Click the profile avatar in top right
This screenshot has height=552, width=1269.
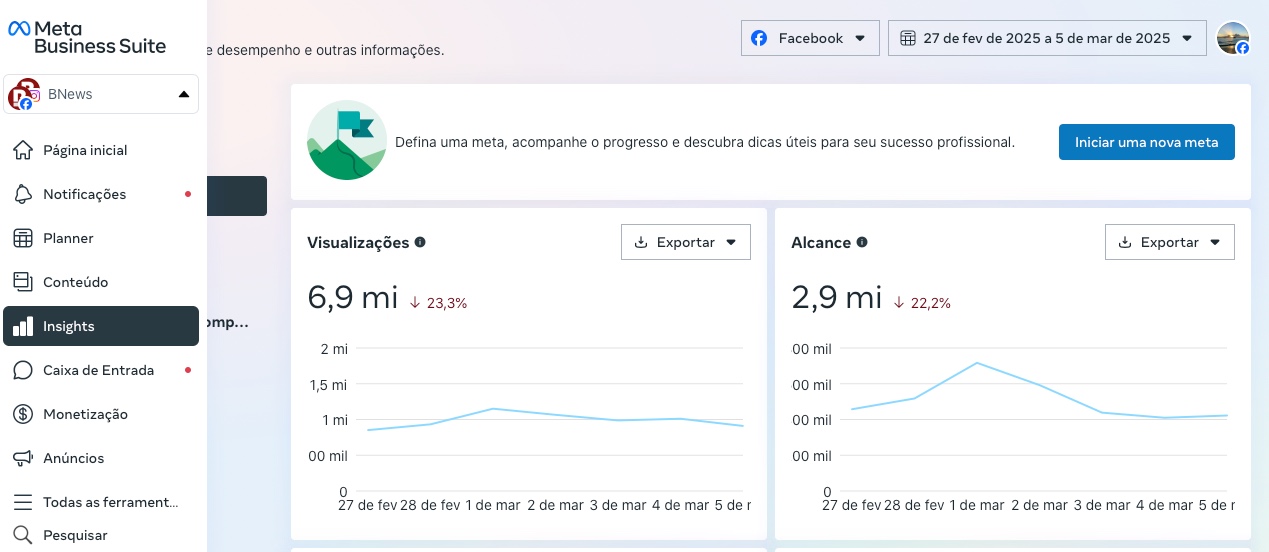click(x=1233, y=38)
